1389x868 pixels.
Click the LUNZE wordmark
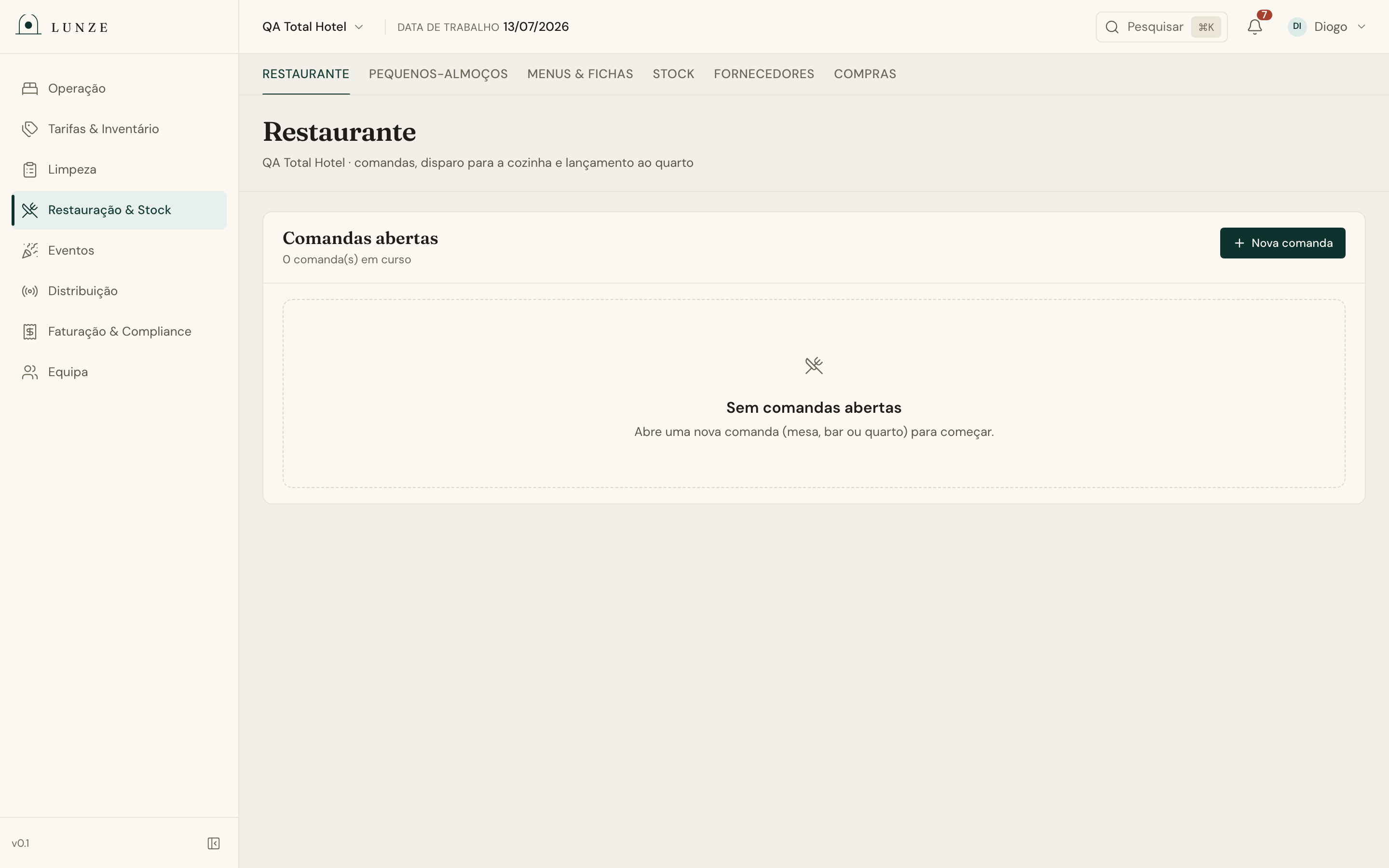pyautogui.click(x=79, y=27)
